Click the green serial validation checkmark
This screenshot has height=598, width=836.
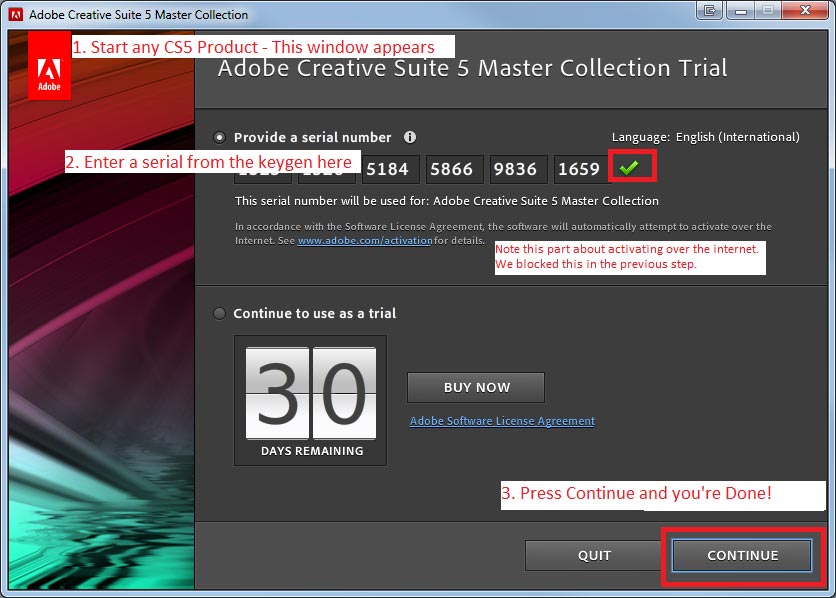point(629,167)
